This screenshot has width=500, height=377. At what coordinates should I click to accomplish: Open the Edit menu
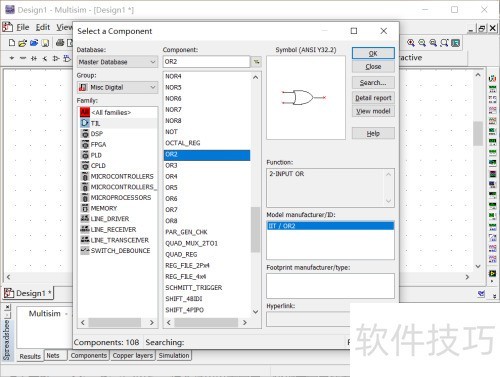43,27
